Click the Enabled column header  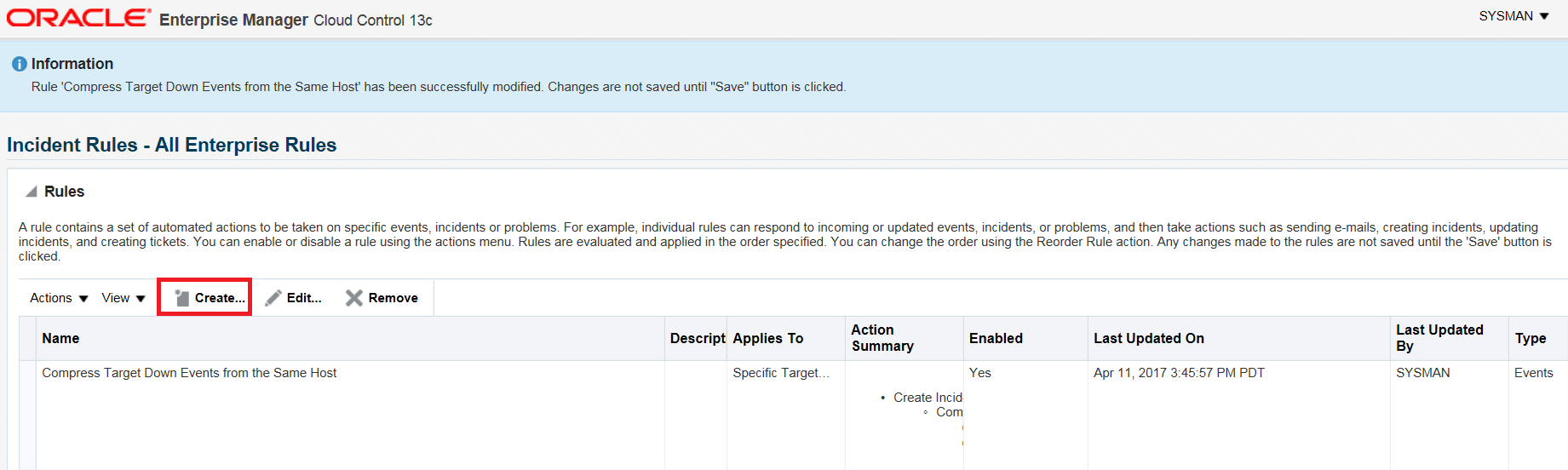tap(996, 339)
